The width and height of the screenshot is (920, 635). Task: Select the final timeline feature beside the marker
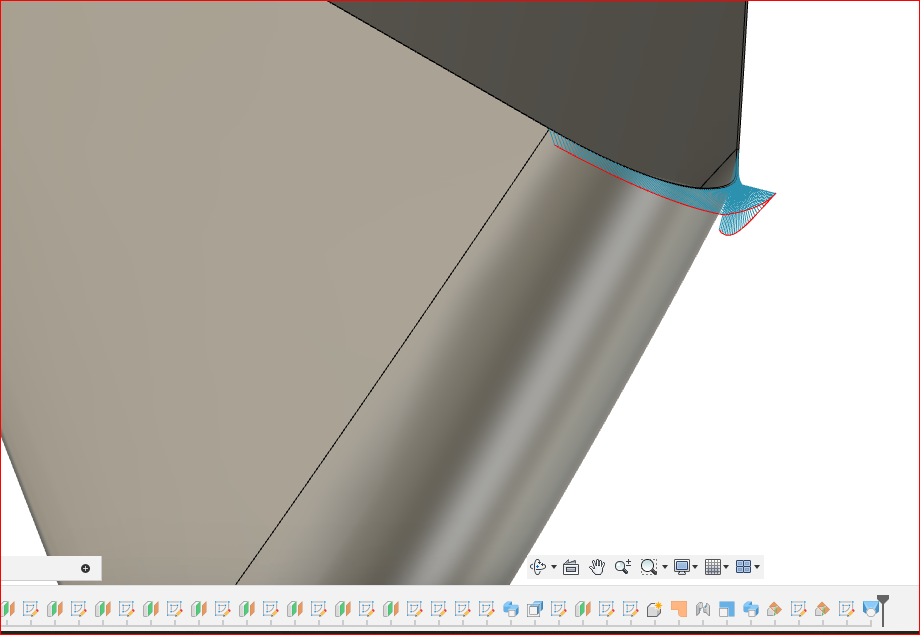[870, 609]
